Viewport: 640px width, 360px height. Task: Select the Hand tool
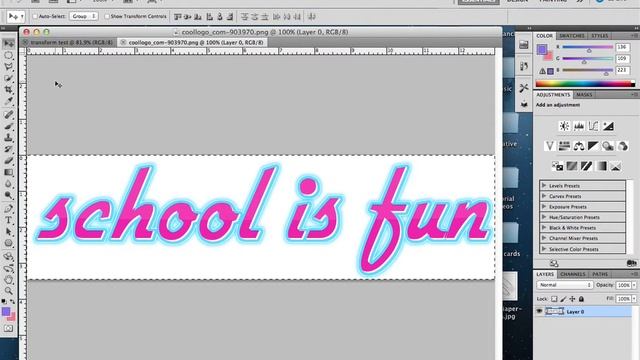pyautogui.click(x=9, y=280)
